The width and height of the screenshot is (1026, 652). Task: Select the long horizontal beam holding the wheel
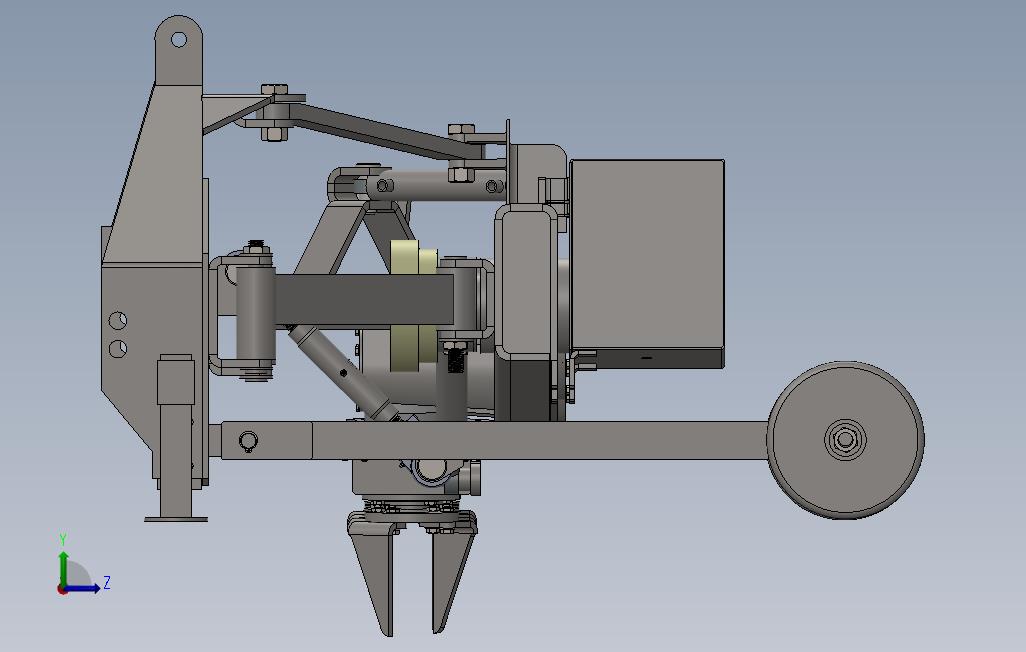[x=494, y=440]
